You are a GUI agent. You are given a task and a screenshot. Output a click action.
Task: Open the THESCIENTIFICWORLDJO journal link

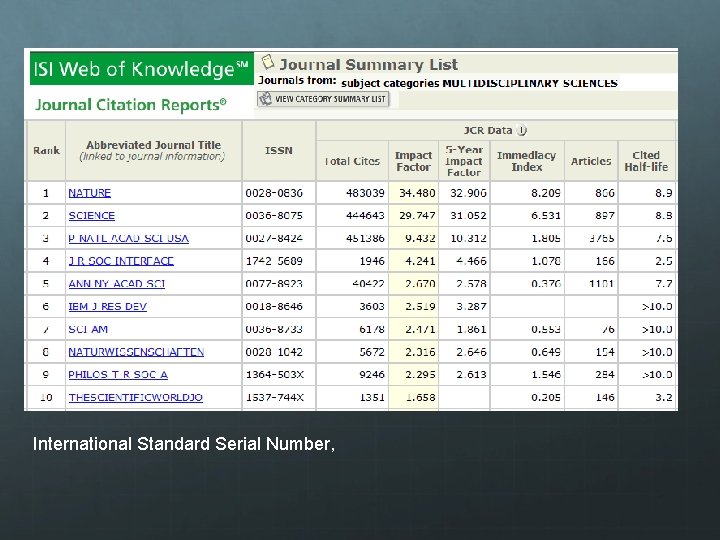click(x=135, y=398)
